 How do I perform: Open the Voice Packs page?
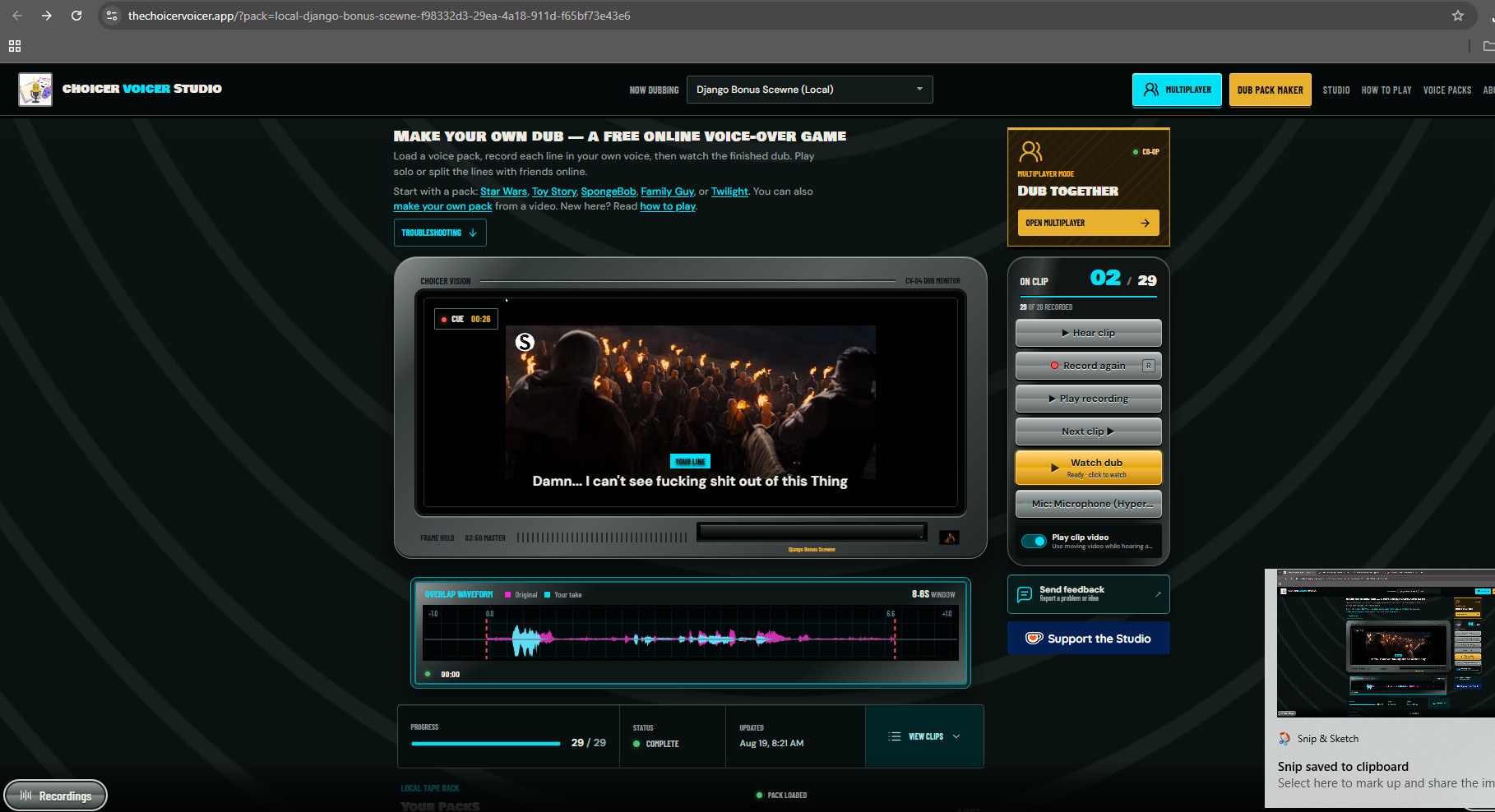(x=1446, y=90)
